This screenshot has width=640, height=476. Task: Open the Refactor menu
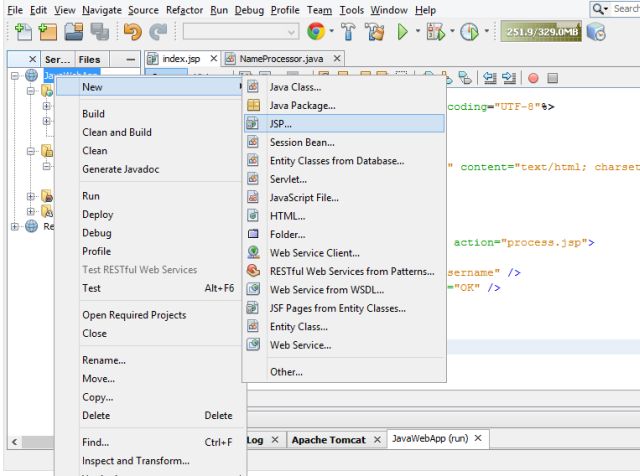pos(184,10)
